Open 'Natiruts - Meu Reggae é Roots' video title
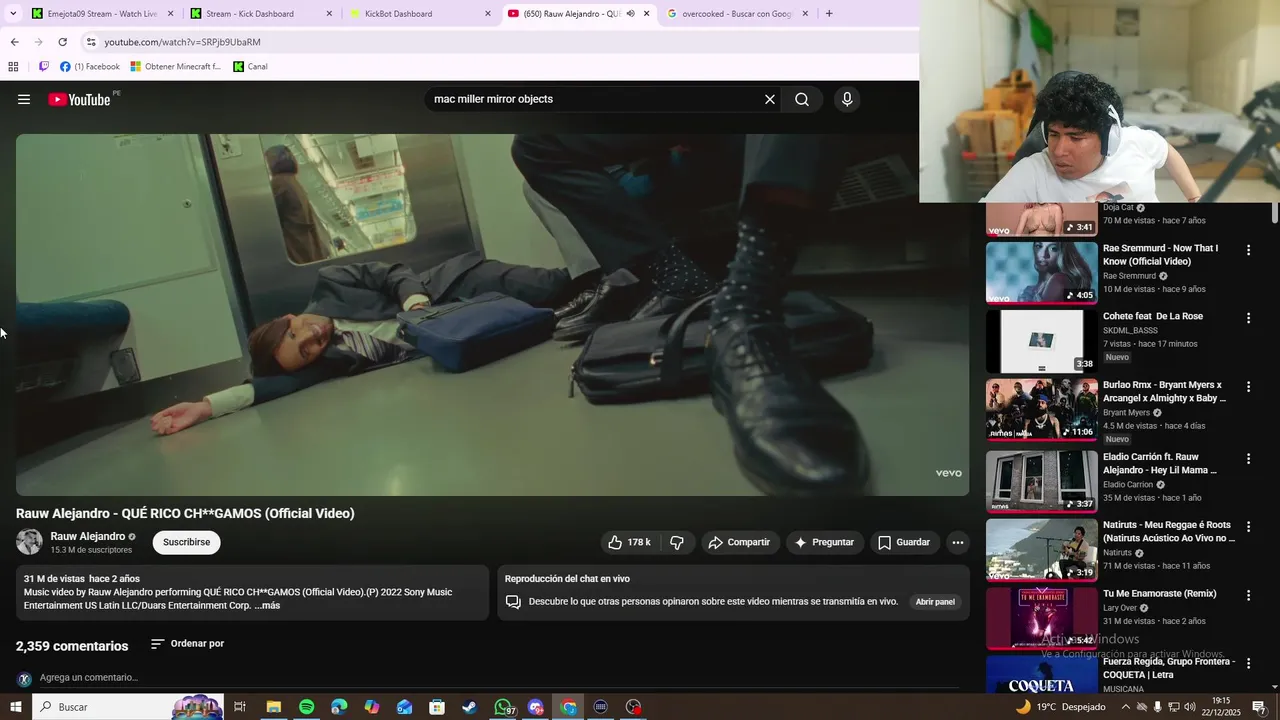 (x=1168, y=532)
